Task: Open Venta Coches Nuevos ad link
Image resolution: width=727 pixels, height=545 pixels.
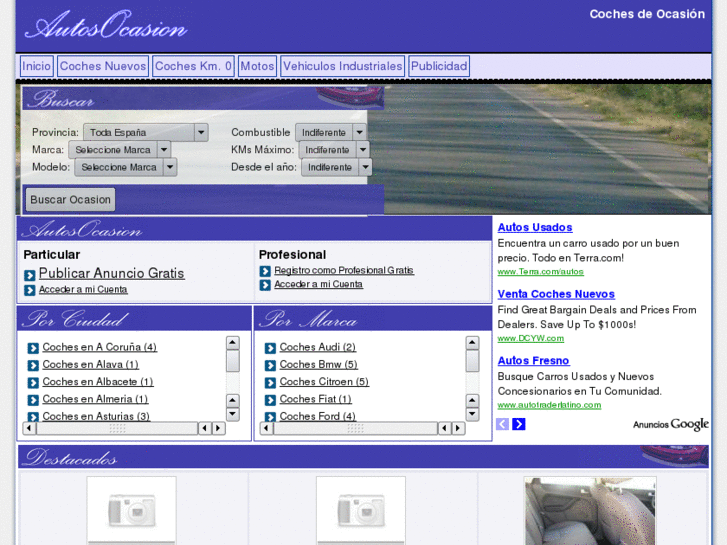Action: [x=556, y=294]
